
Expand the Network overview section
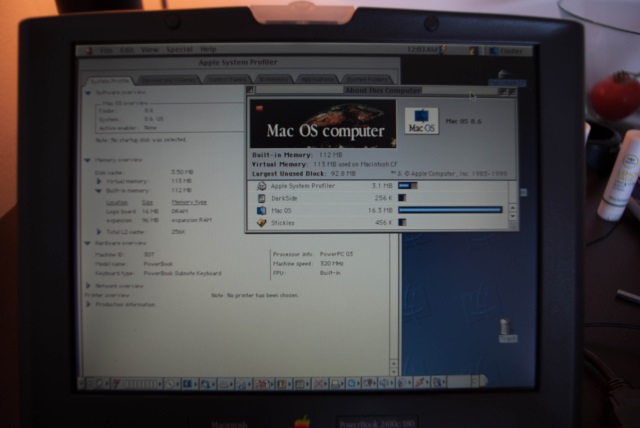click(88, 286)
